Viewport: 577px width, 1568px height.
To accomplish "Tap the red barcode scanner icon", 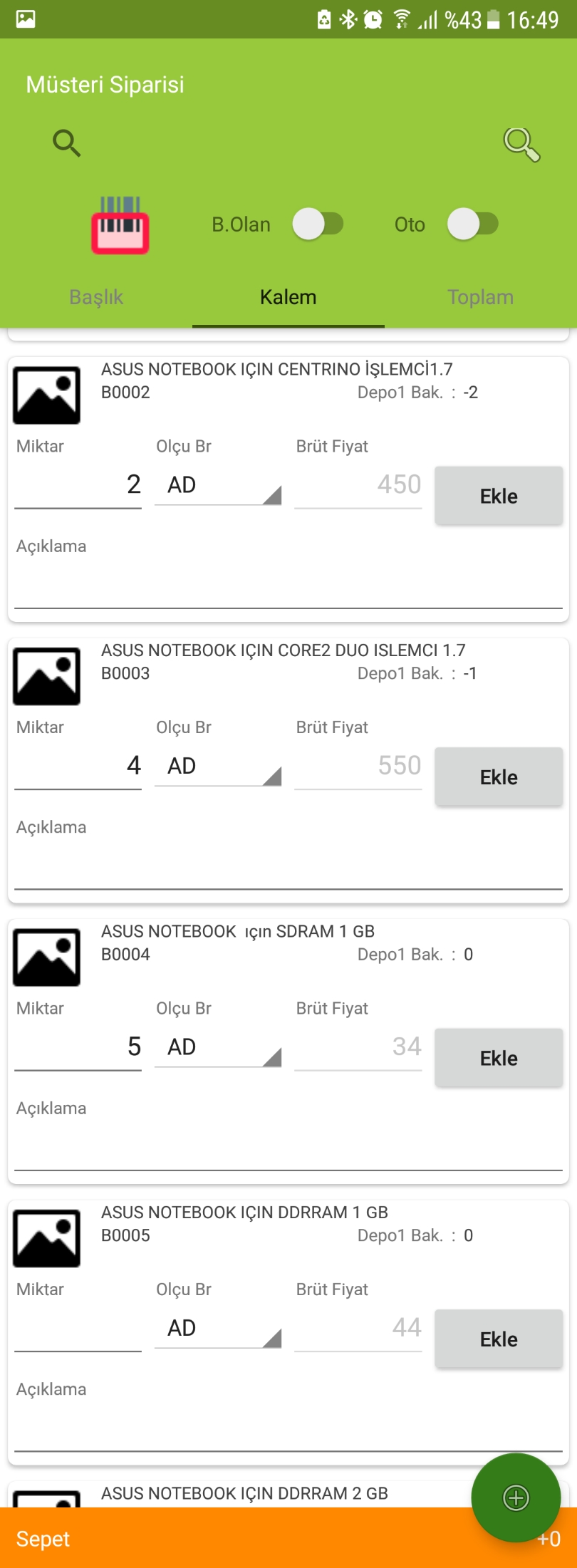I will [x=120, y=225].
